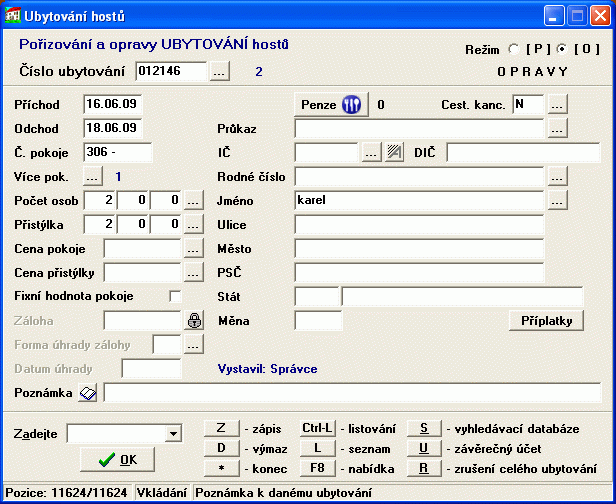Click the Cest. kanc. field with N
The image size is (616, 504).
528,104
